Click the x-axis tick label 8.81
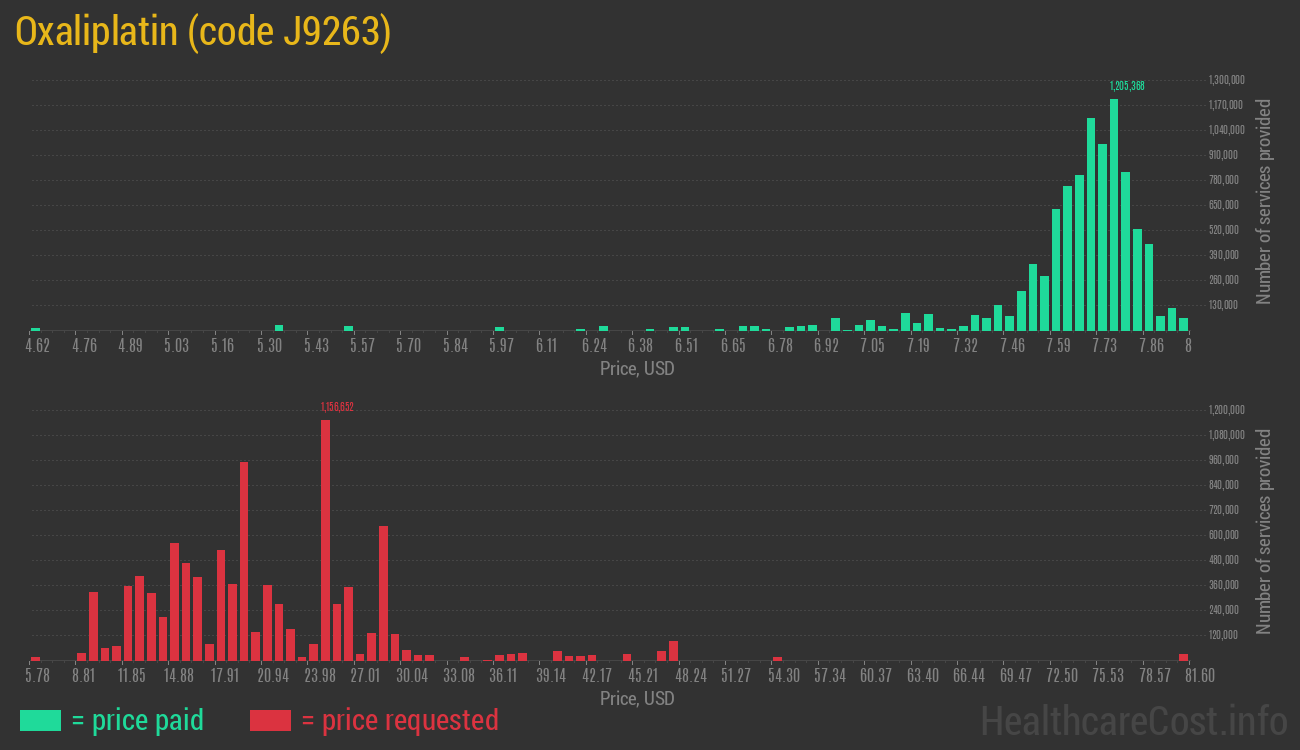The image size is (1300, 750). (83, 676)
